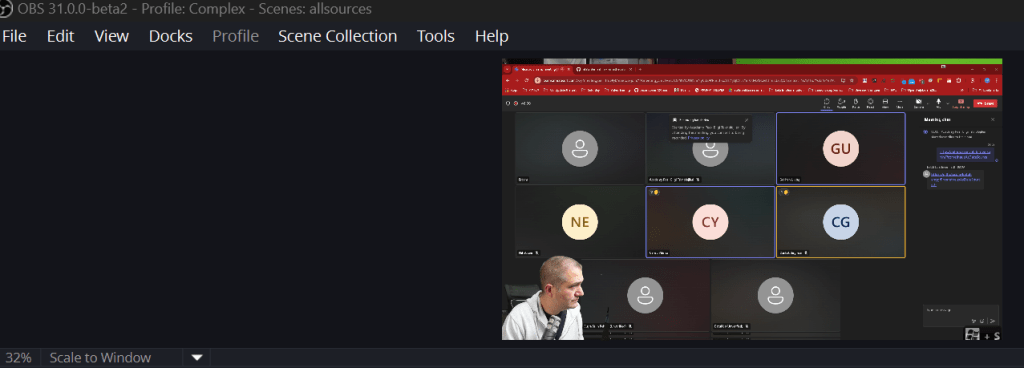Close the Meeting chat panel
Image resolution: width=1024 pixels, height=368 pixels.
(x=993, y=119)
